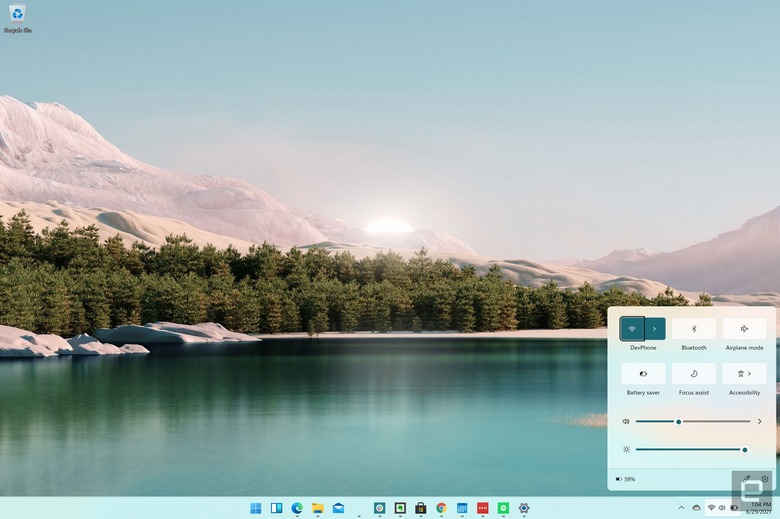Image resolution: width=780 pixels, height=519 pixels.
Task: Turn on Battery saver tile
Action: click(x=643, y=374)
